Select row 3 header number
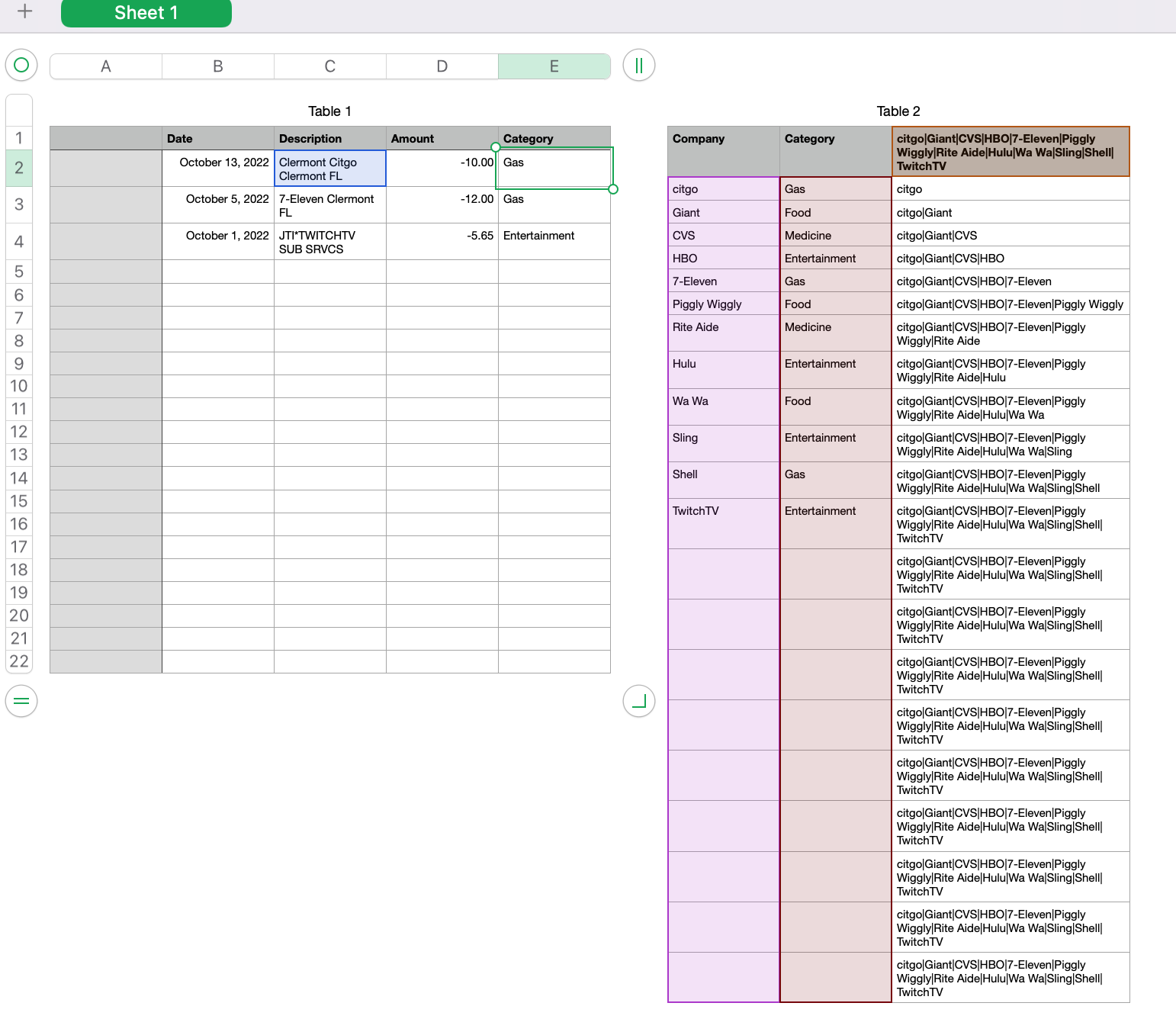This screenshot has width=1176, height=1019. click(19, 204)
